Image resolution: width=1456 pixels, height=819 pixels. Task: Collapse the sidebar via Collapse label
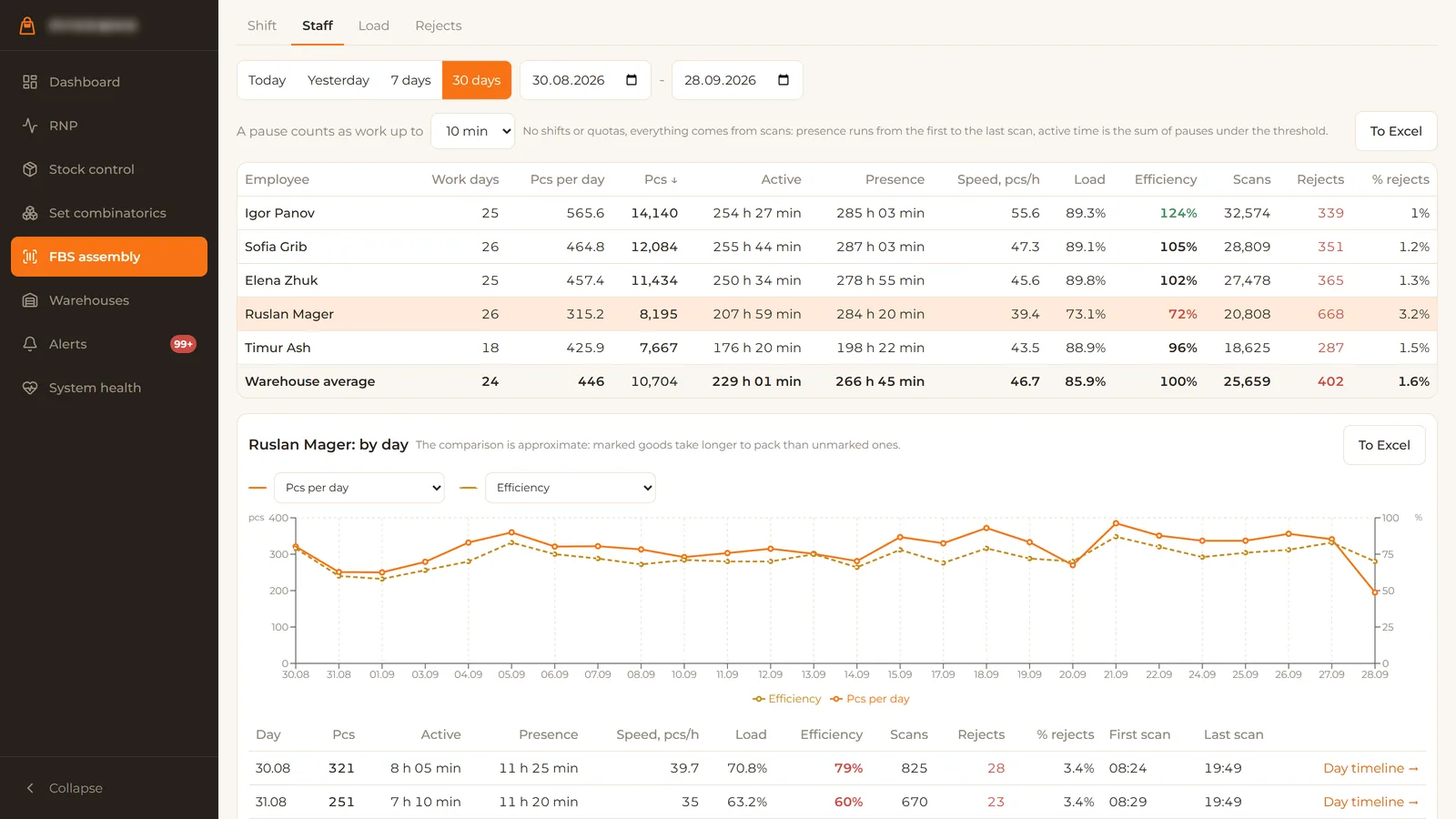coord(76,788)
